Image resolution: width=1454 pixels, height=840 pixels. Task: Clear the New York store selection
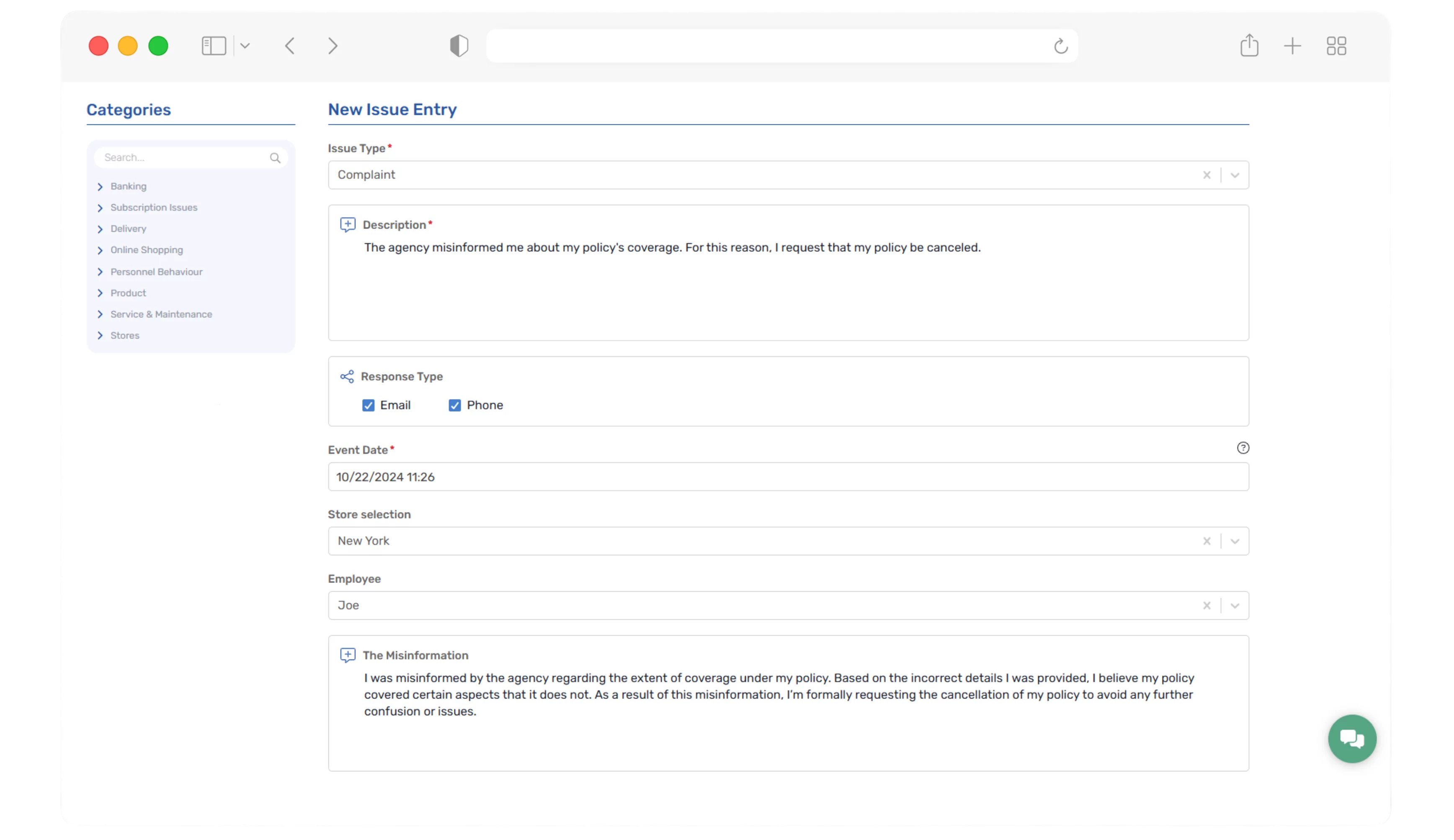coord(1206,541)
